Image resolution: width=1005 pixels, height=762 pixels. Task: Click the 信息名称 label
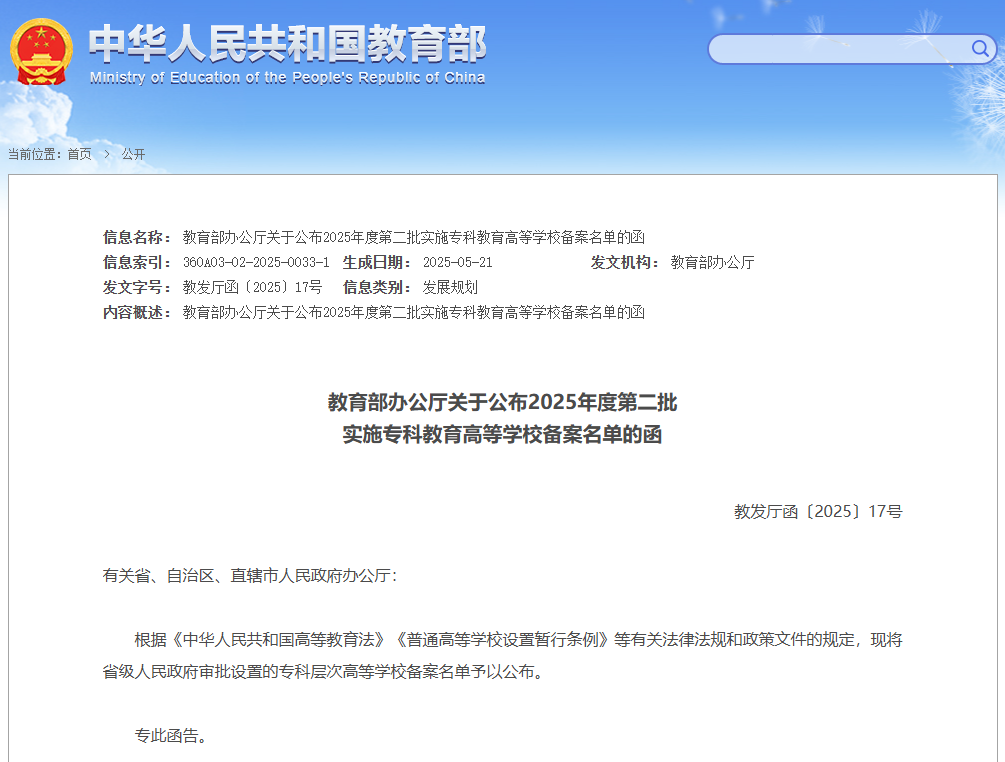(137, 237)
